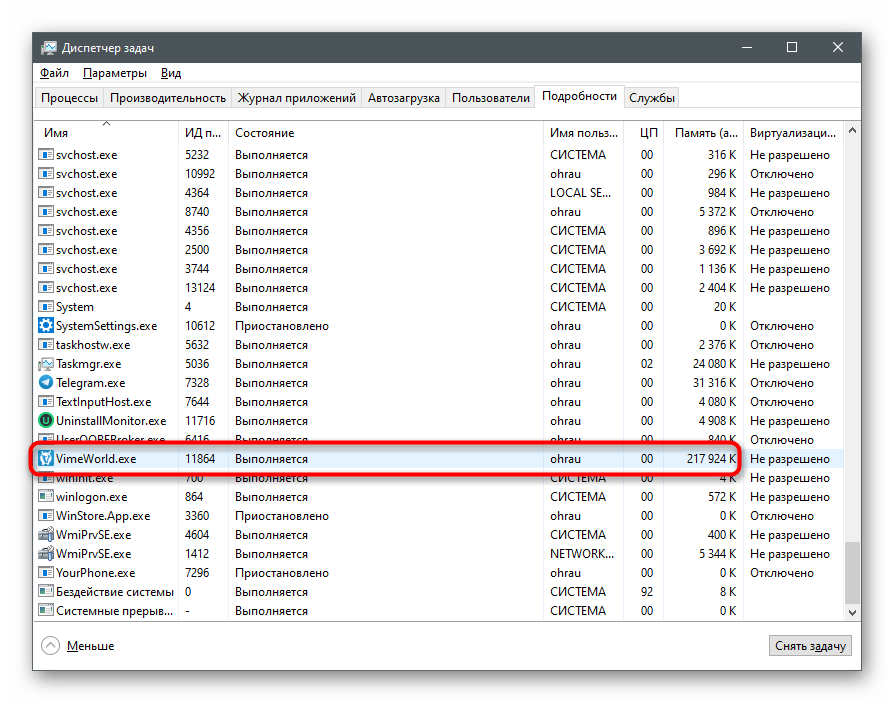Viewport: 894px width, 703px height.
Task: Click the Telegram.exe paper plane icon
Action: pos(46,383)
